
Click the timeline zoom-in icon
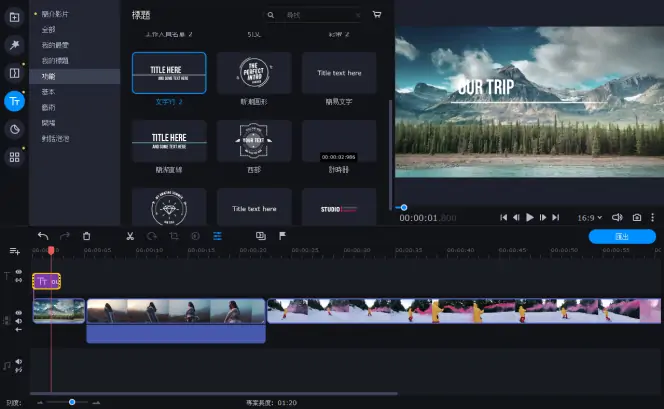click(x=97, y=403)
